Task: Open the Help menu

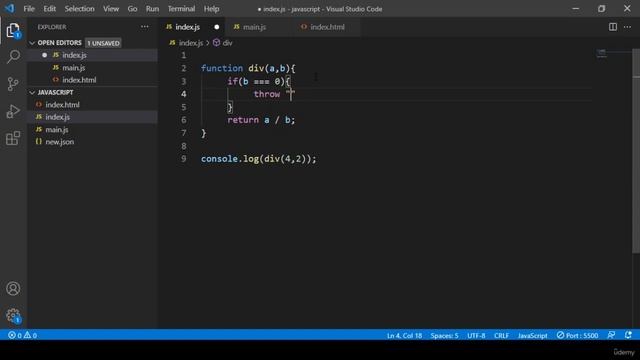Action: [x=211, y=9]
